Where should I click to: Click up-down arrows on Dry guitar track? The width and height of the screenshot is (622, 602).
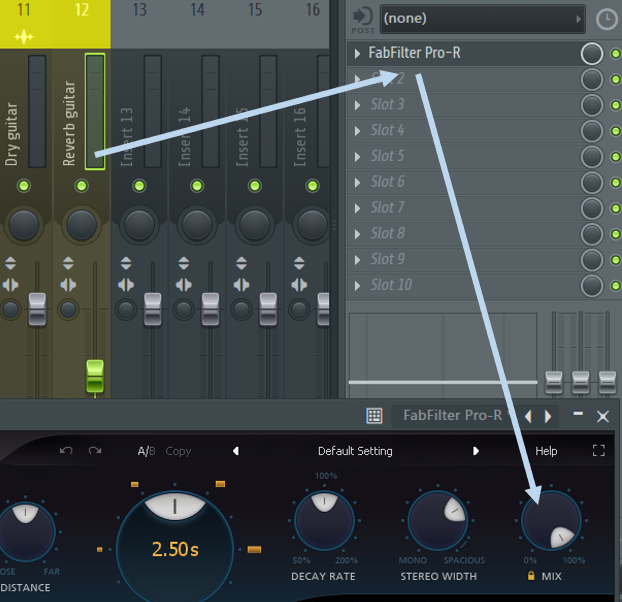[x=10, y=263]
